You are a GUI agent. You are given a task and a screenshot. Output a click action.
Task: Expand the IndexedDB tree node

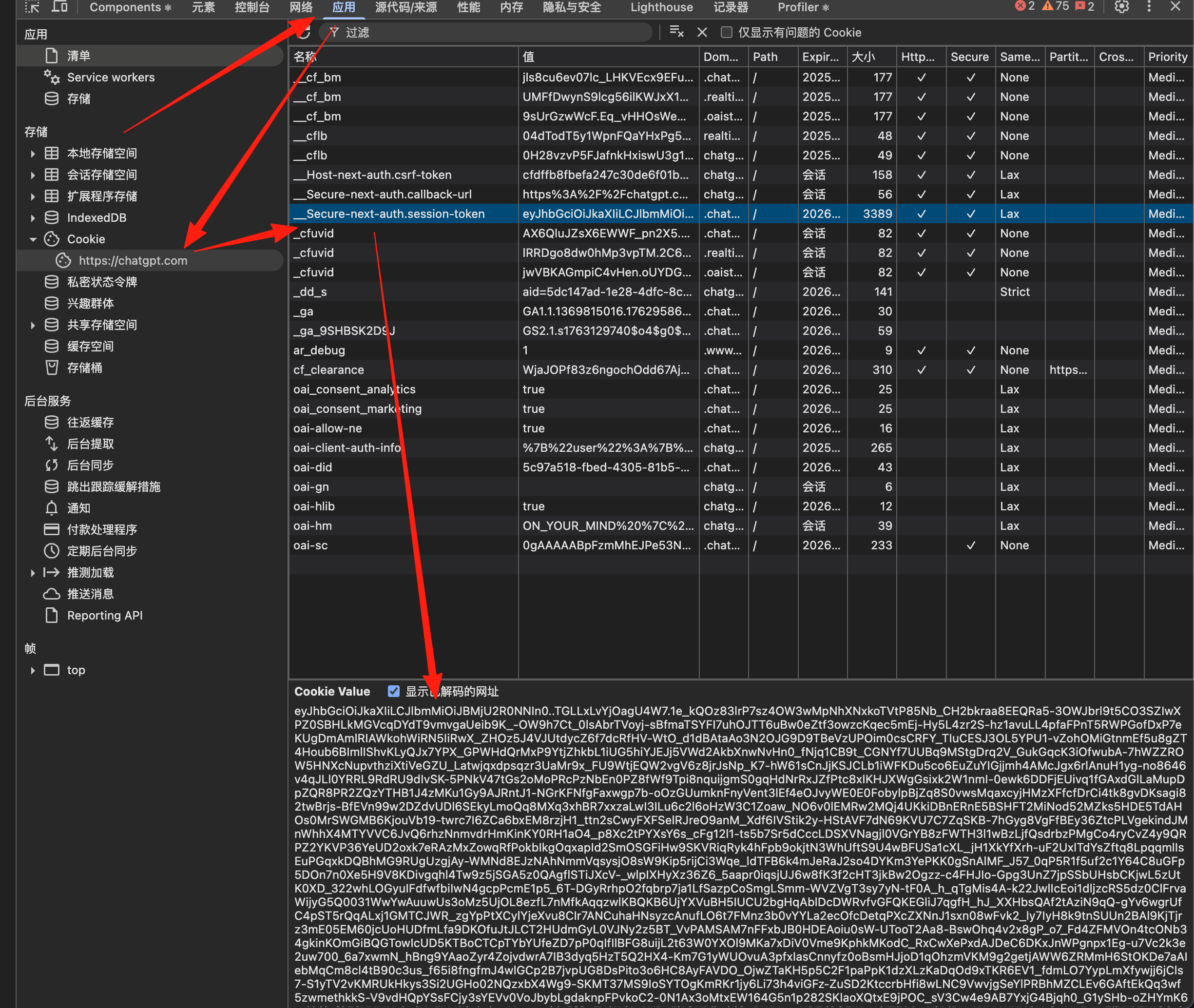tap(33, 218)
